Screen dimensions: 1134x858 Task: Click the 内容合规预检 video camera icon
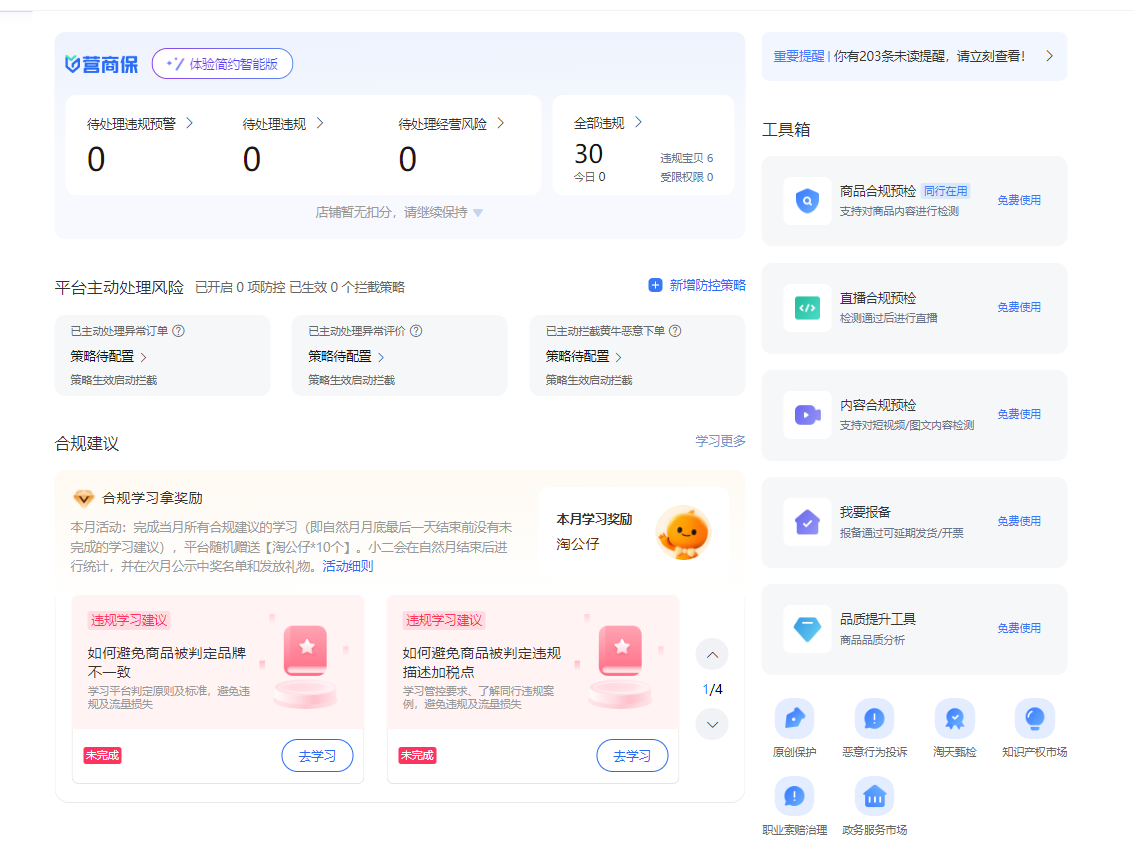point(807,415)
